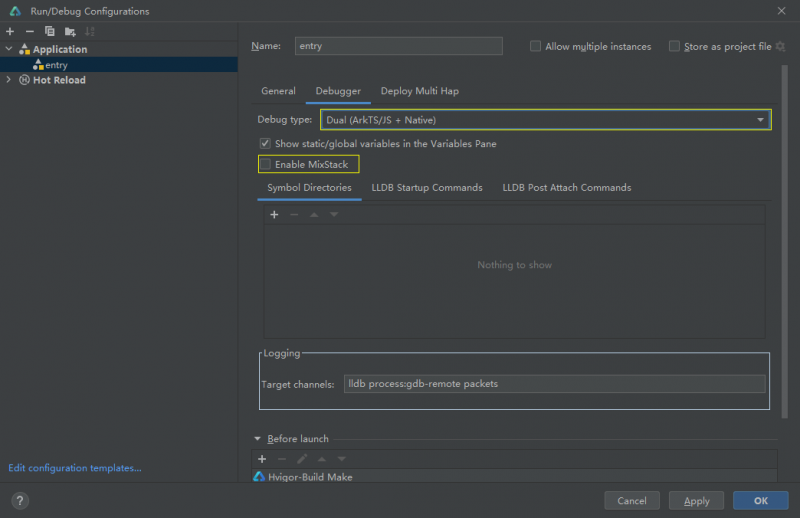Check Allow multiple instances

click(x=536, y=46)
